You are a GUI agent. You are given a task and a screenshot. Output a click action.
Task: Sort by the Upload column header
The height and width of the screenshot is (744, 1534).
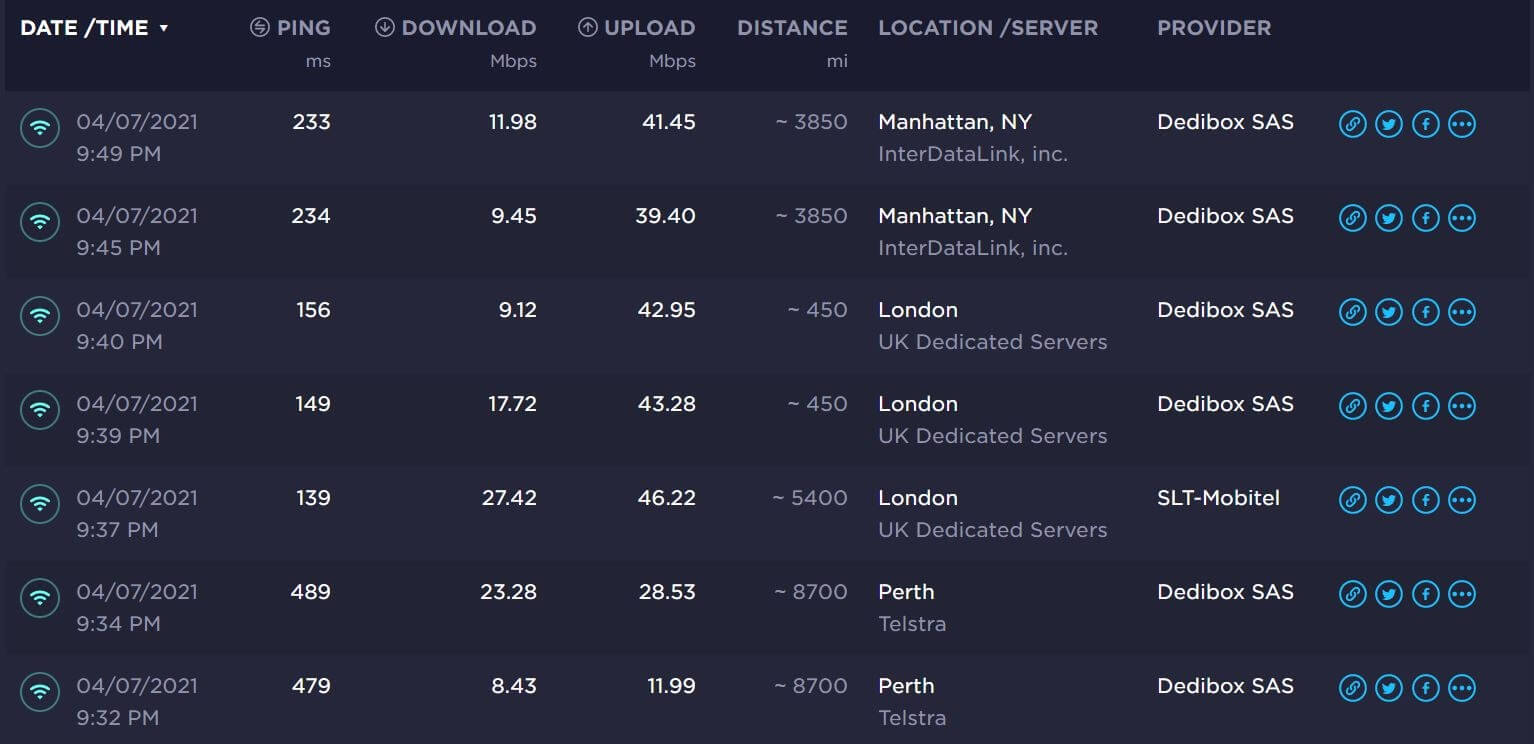click(x=637, y=28)
